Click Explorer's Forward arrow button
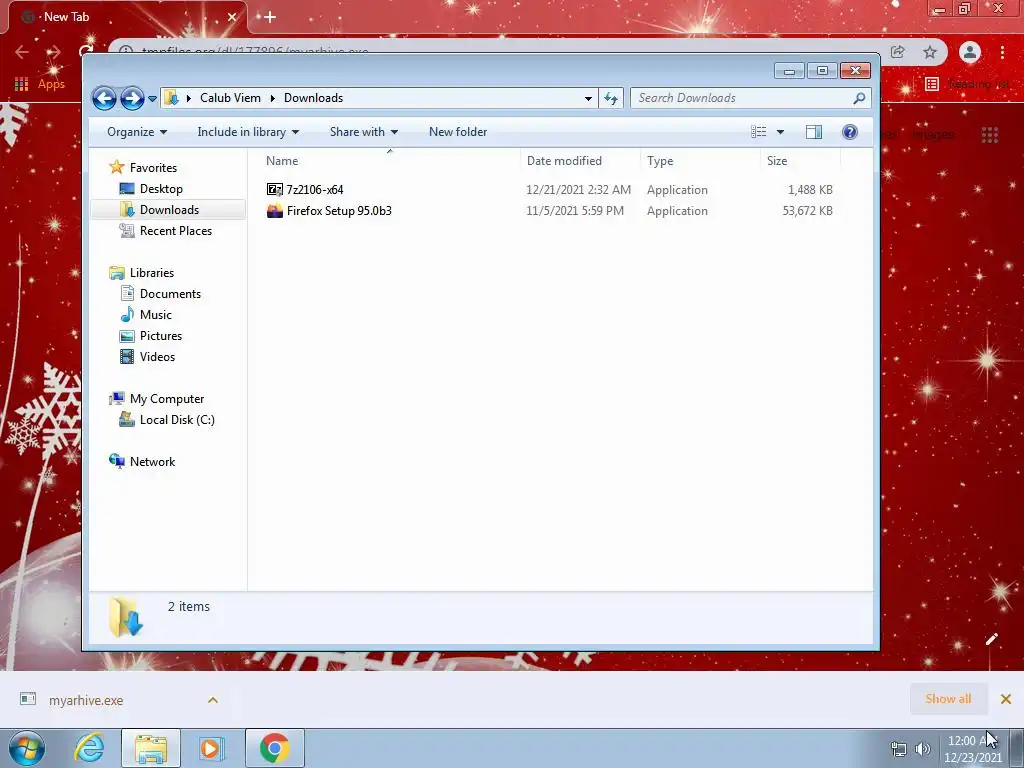1024x768 pixels. click(x=132, y=99)
